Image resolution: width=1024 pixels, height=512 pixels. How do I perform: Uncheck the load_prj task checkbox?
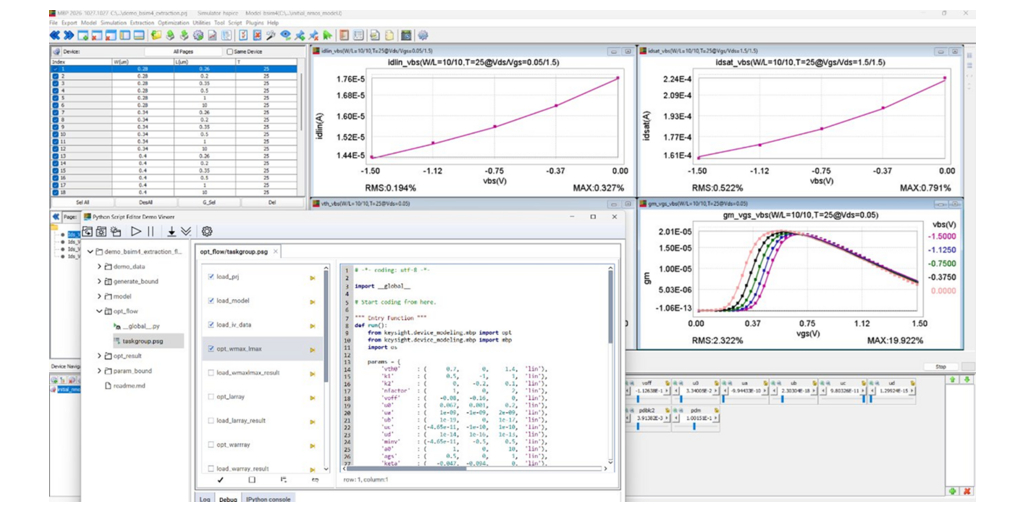[211, 276]
